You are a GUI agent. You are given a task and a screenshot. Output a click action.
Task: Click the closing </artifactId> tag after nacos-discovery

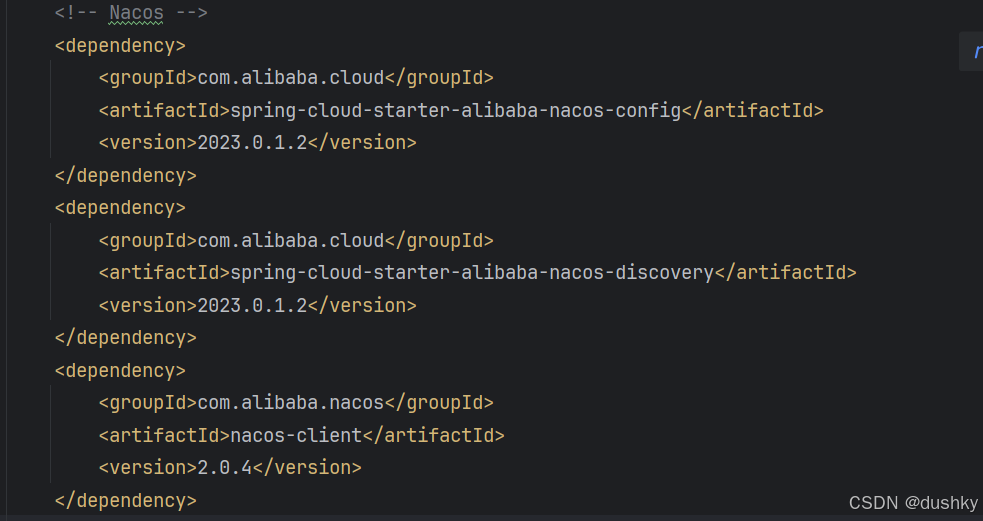[x=786, y=273]
